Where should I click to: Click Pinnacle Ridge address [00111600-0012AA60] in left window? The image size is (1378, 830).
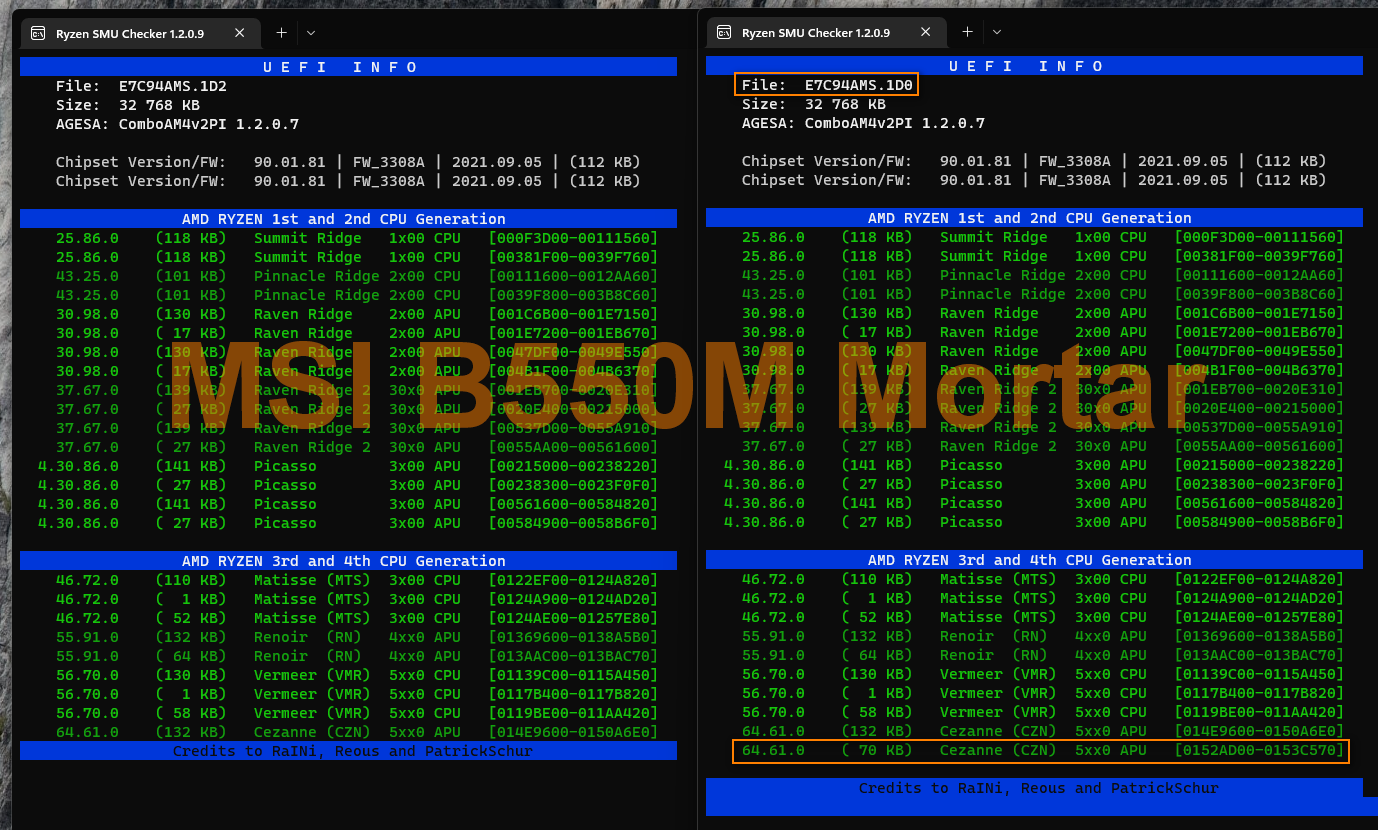tap(573, 276)
